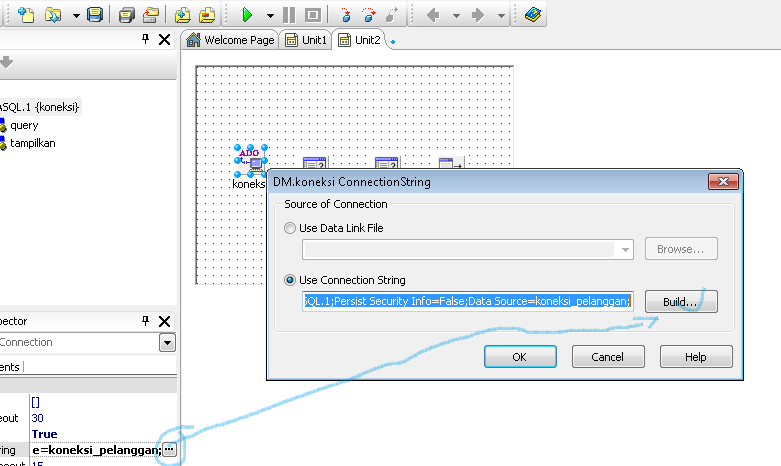Click the Open file toolbar icon
The image size is (781, 466).
[53, 15]
